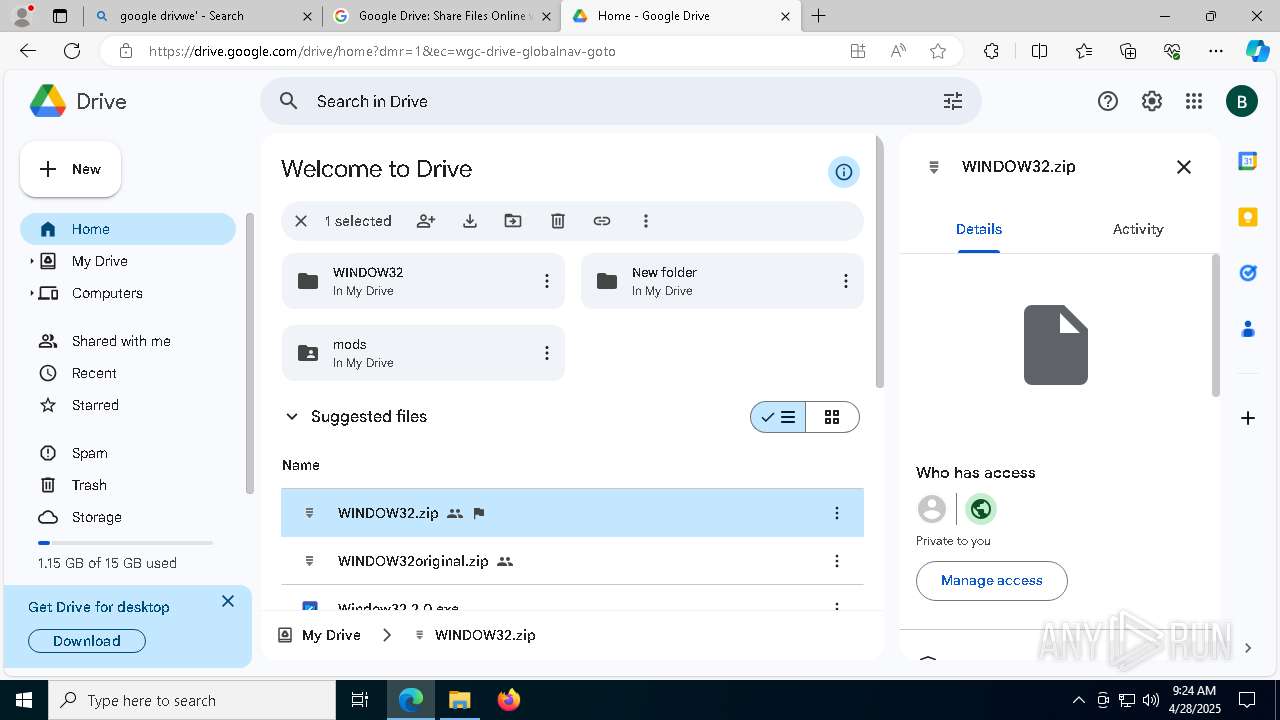Switch to list layout
Image resolution: width=1280 pixels, height=720 pixels.
pyautogui.click(x=778, y=417)
